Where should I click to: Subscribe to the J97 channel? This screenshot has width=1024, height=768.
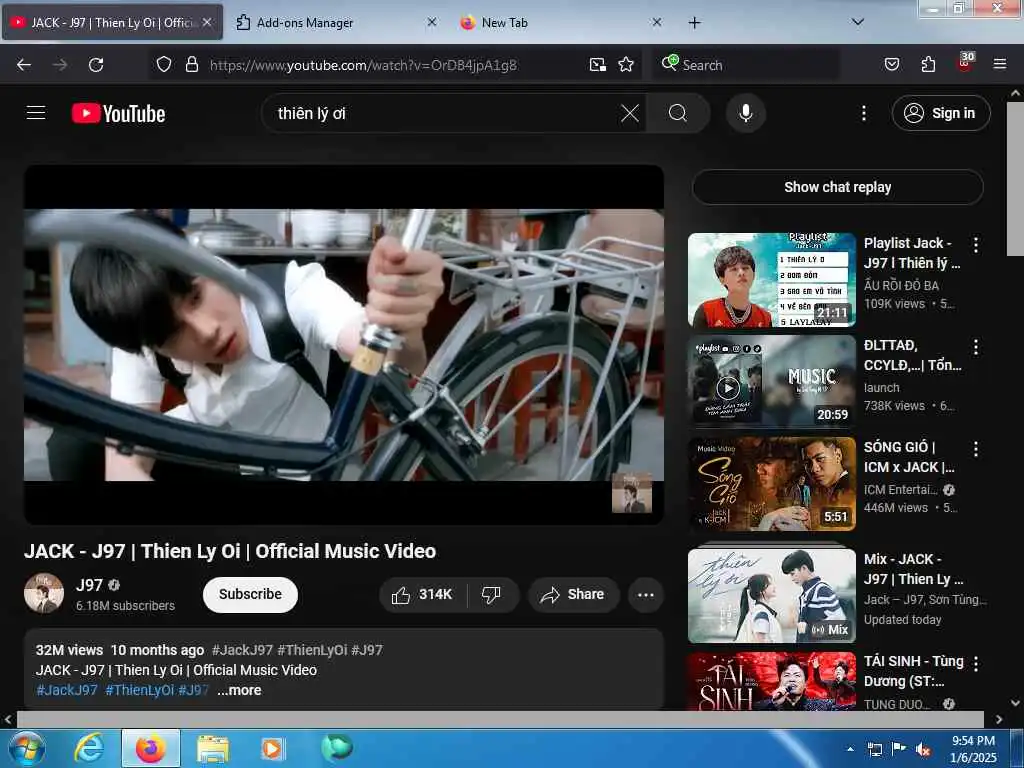[250, 594]
